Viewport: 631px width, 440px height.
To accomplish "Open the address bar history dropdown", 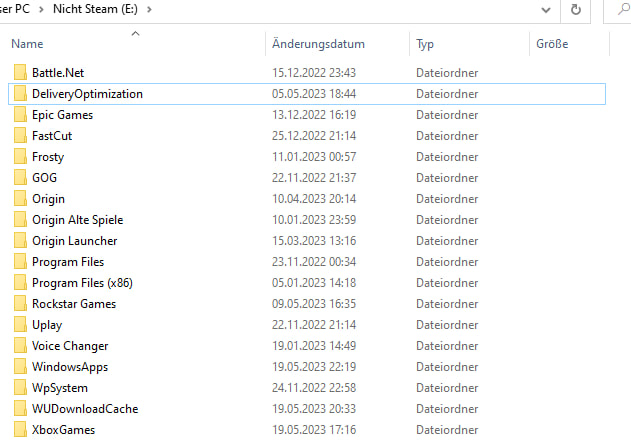I will coord(546,10).
